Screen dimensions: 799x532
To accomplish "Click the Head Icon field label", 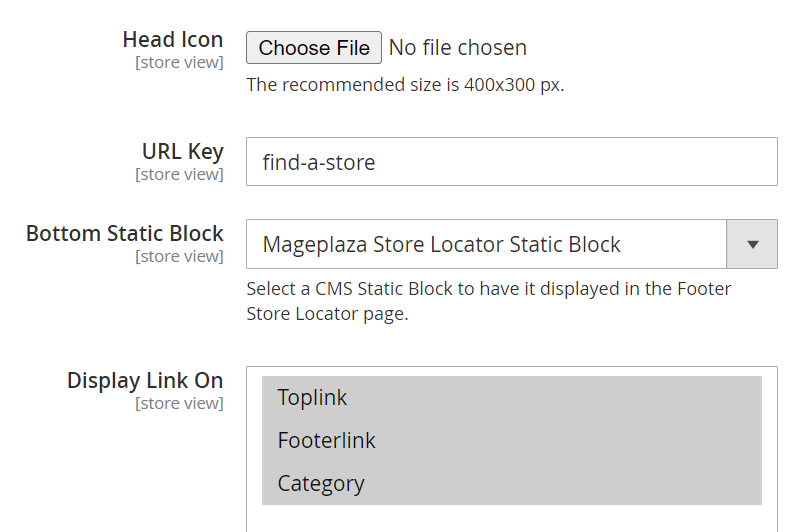I will pyautogui.click(x=173, y=40).
